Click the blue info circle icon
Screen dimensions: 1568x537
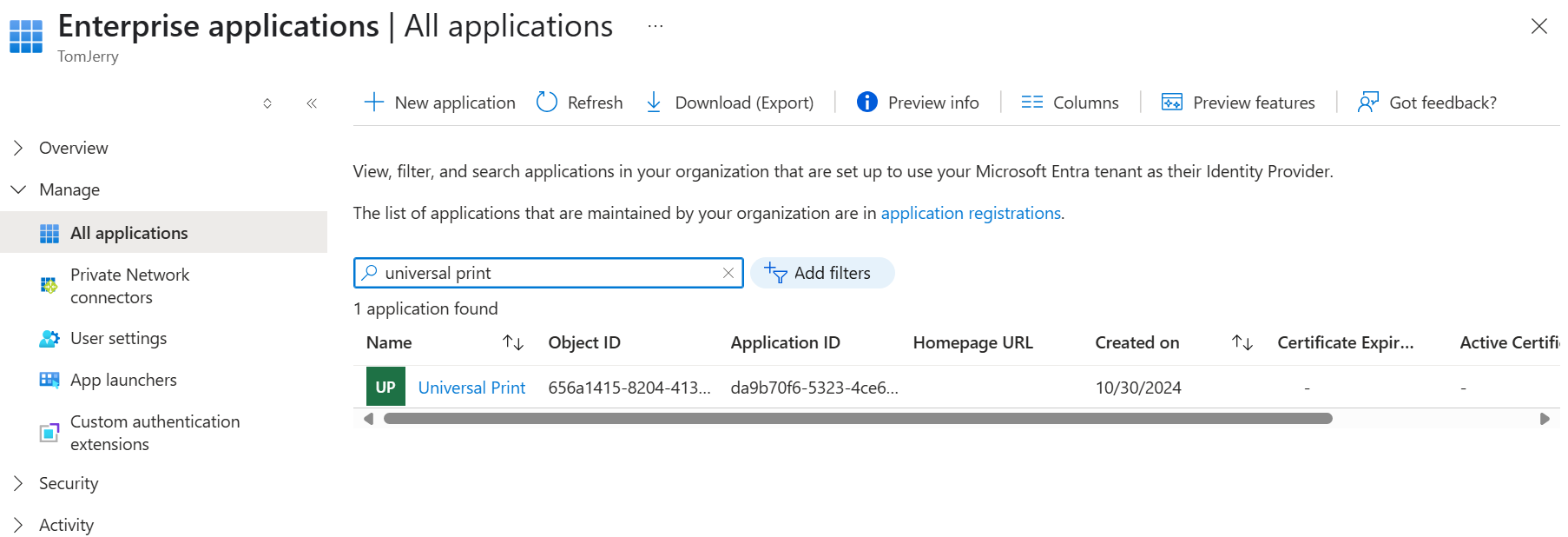(x=866, y=103)
